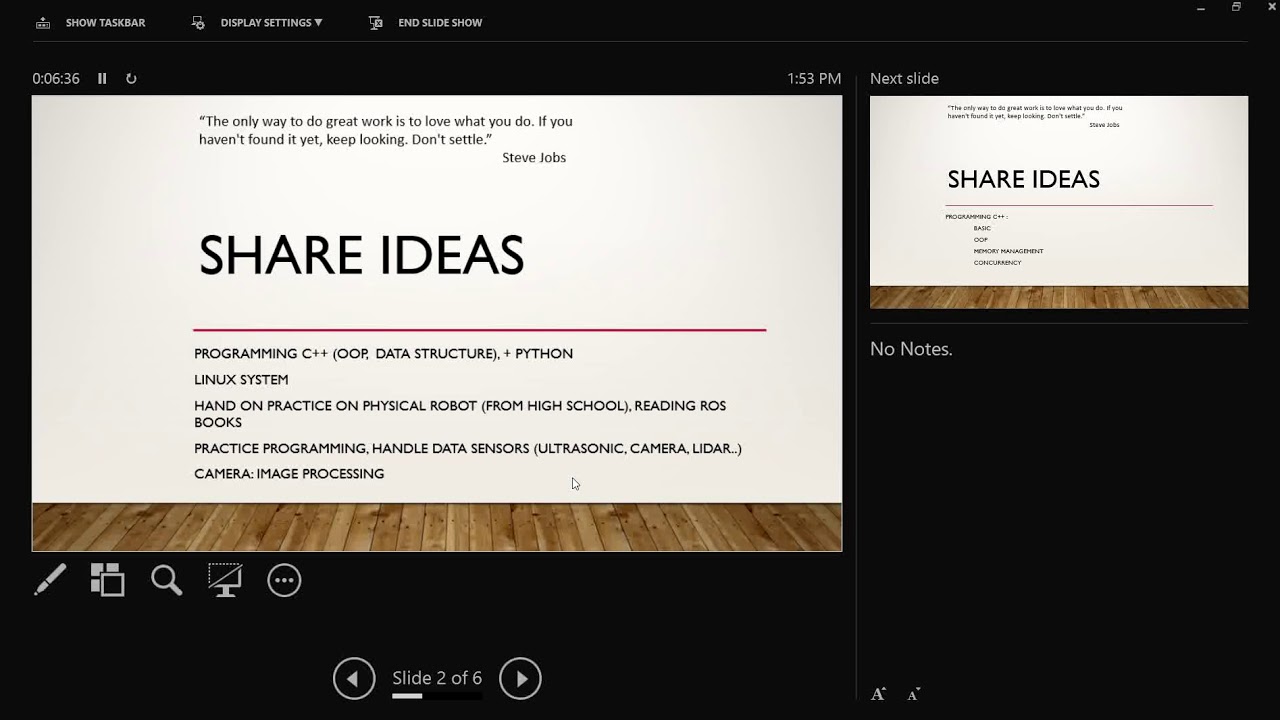
Task: Click the elapsed time 0:06:36
Action: 56,78
